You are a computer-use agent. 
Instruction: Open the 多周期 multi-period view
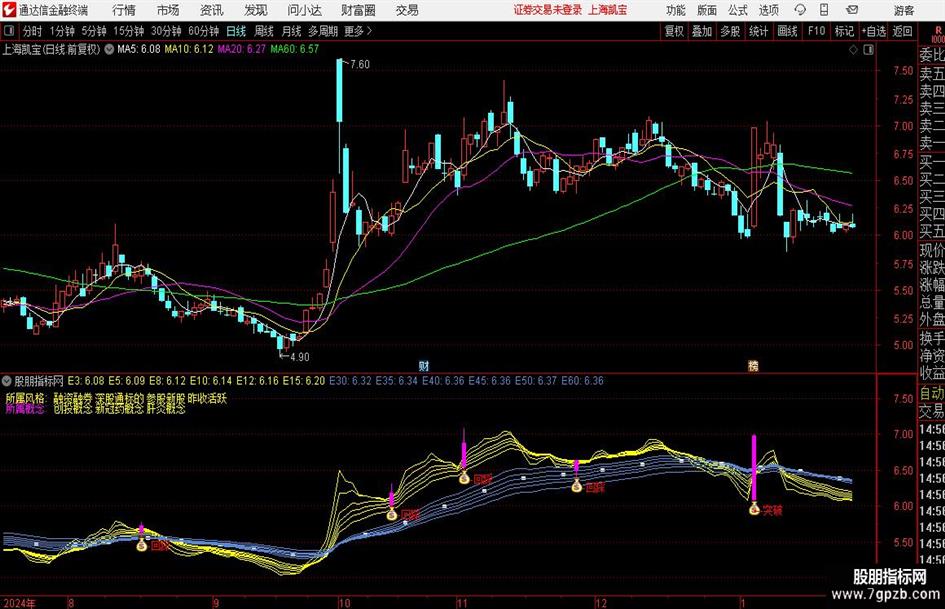(x=323, y=31)
